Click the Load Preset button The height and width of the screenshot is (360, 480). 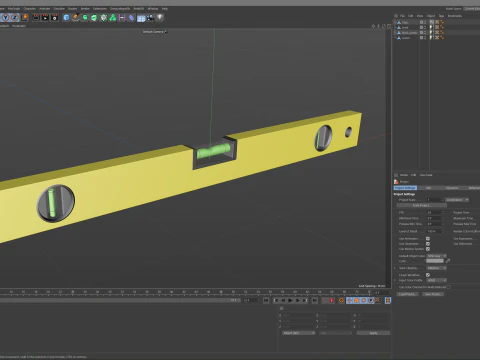click(407, 294)
